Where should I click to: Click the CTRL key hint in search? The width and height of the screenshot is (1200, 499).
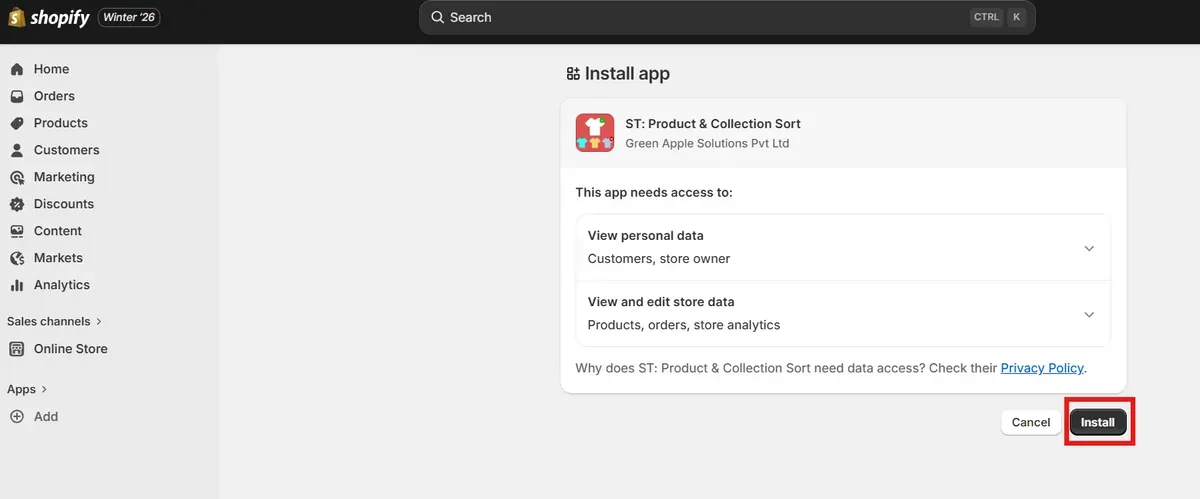coord(986,17)
